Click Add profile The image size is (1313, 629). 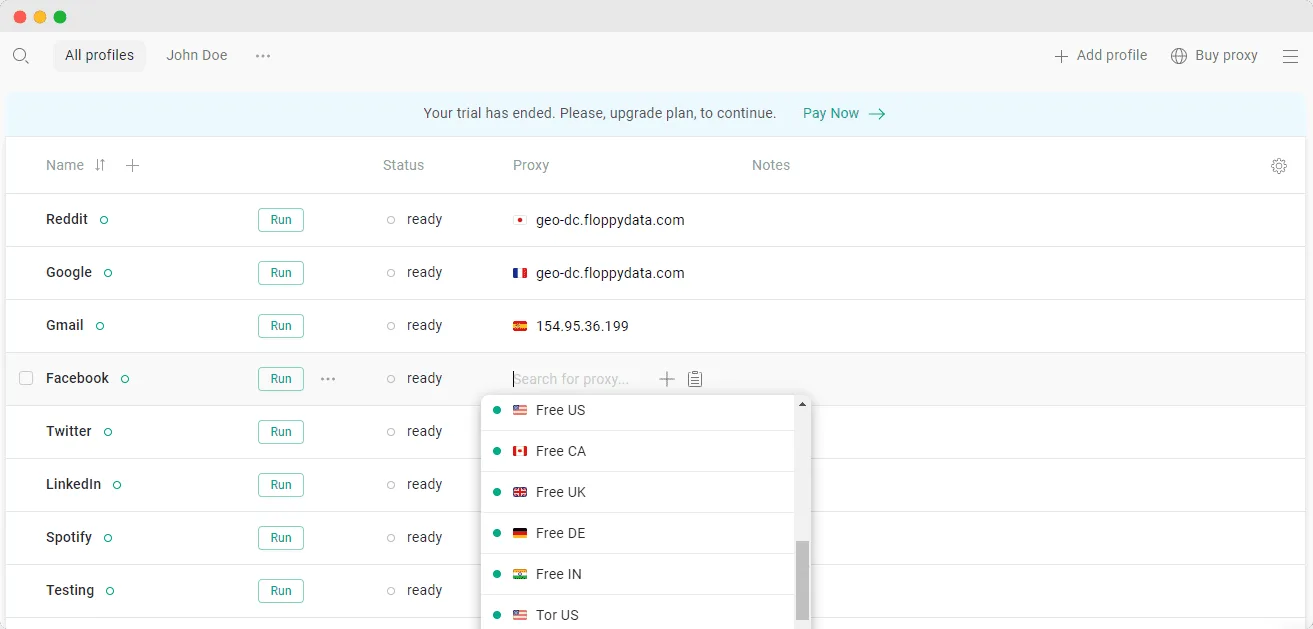click(1101, 56)
